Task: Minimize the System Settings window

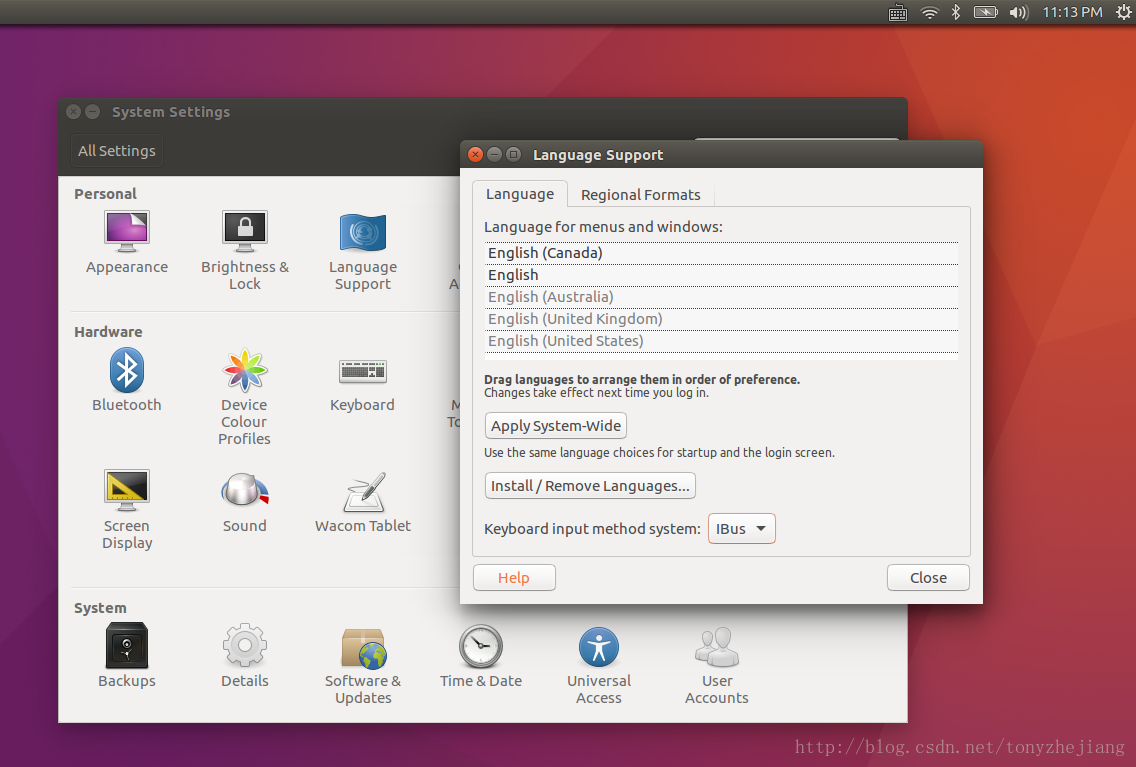Action: click(93, 112)
